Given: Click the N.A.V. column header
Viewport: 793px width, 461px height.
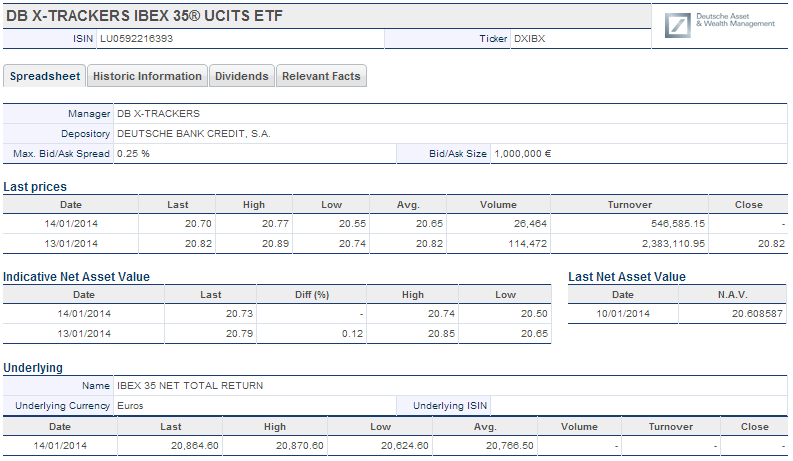Looking at the screenshot, I should [732, 295].
